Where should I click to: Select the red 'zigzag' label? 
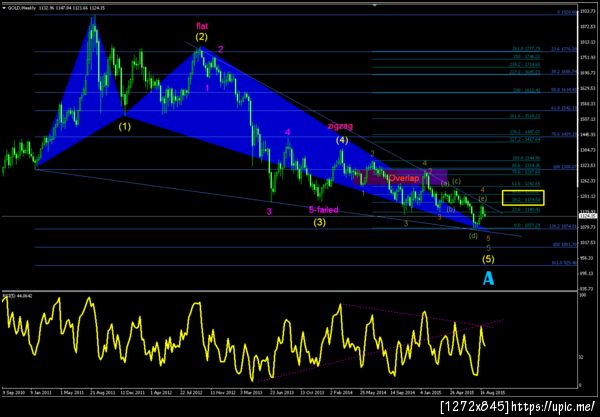click(x=340, y=126)
